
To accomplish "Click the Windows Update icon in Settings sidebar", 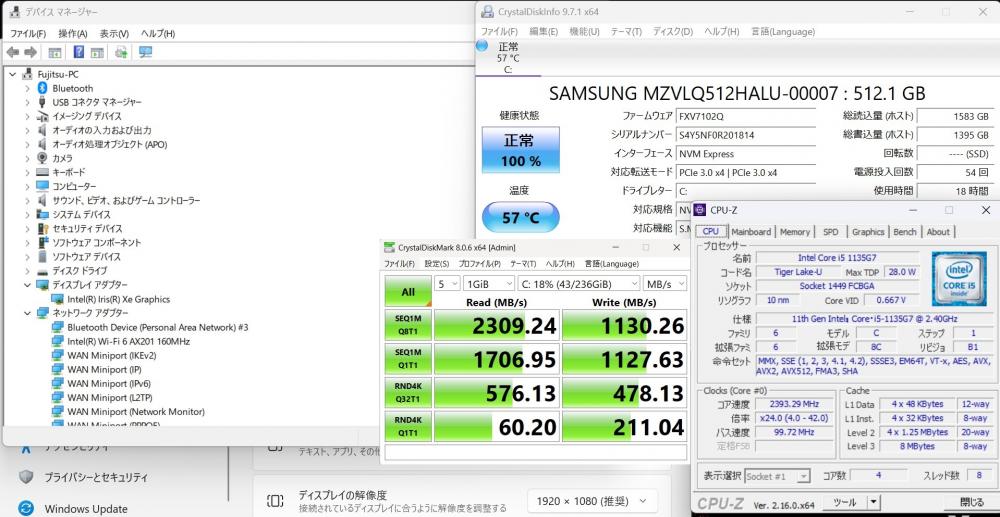I will pos(26,508).
